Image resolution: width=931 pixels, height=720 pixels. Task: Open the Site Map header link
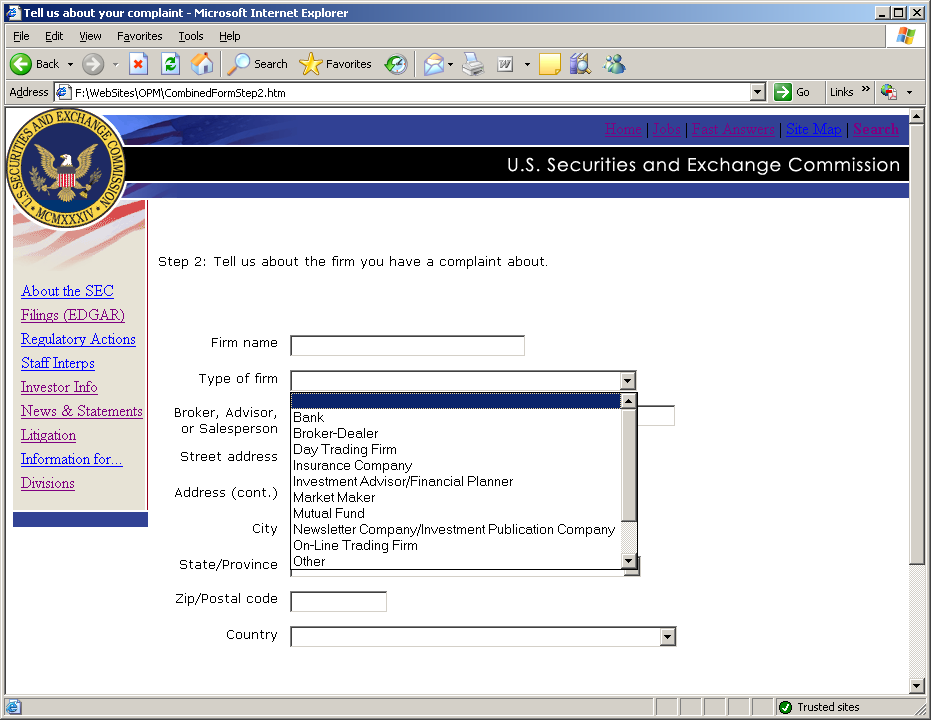click(x=813, y=129)
